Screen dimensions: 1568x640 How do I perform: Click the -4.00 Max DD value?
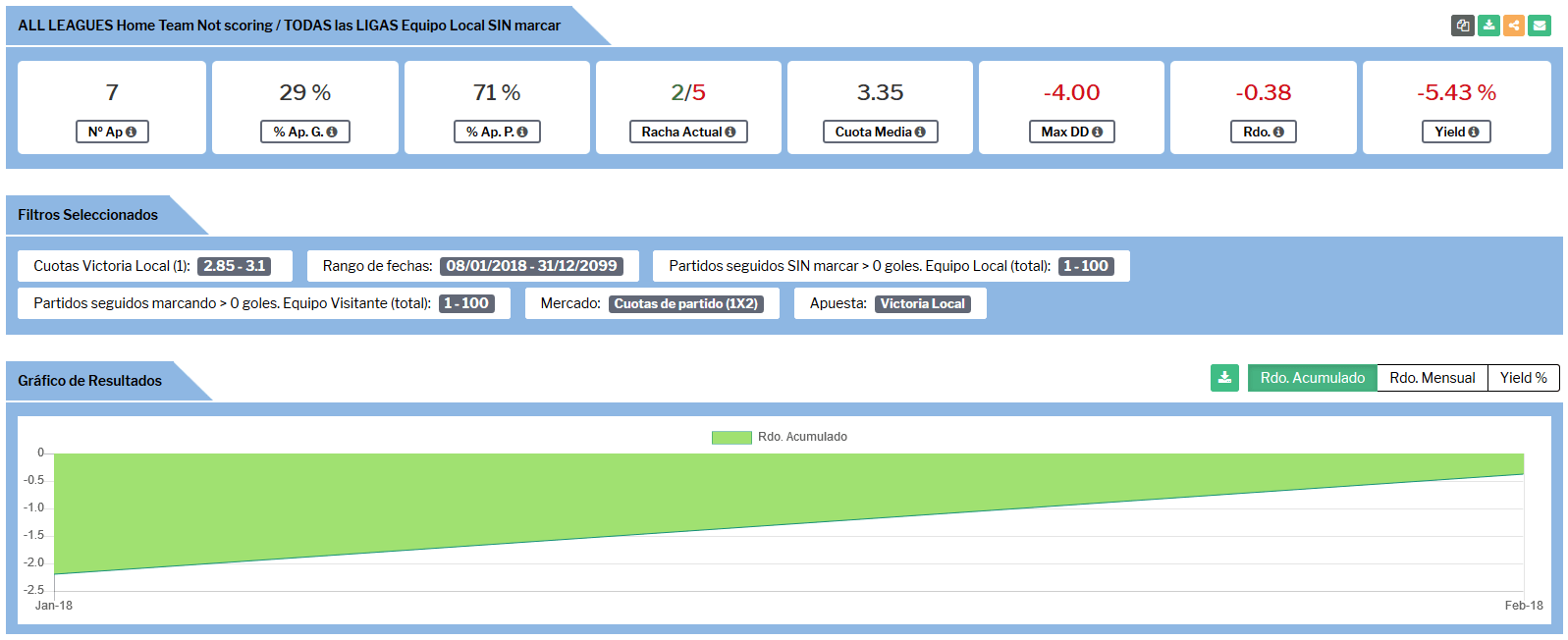[x=1071, y=92]
